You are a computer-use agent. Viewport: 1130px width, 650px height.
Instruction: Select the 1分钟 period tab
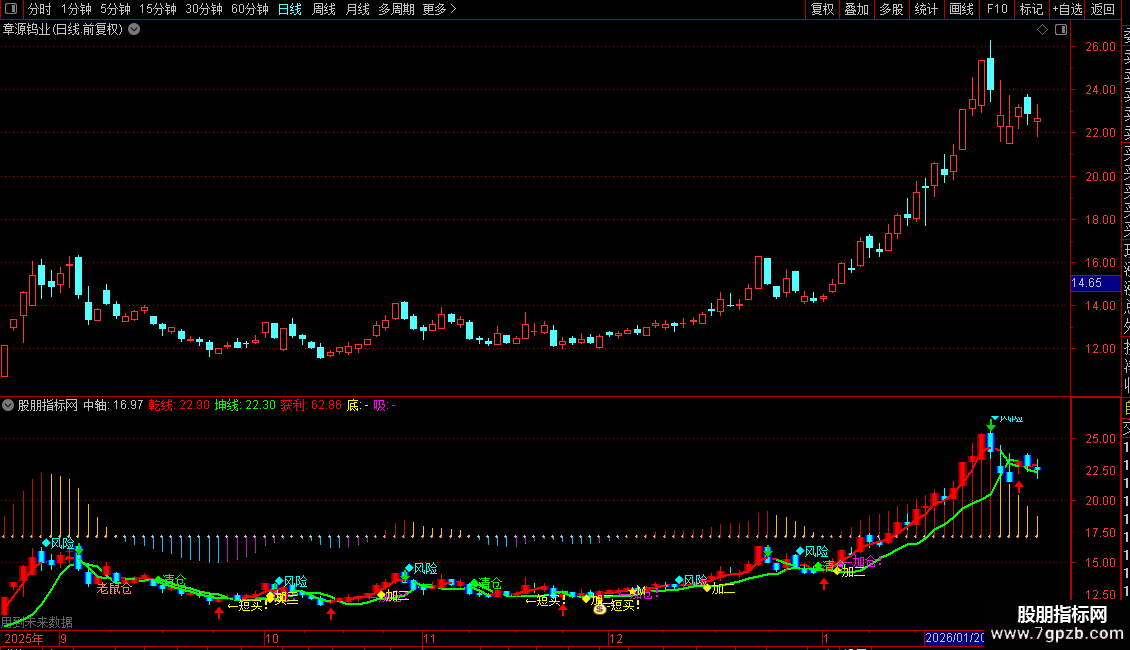point(76,9)
